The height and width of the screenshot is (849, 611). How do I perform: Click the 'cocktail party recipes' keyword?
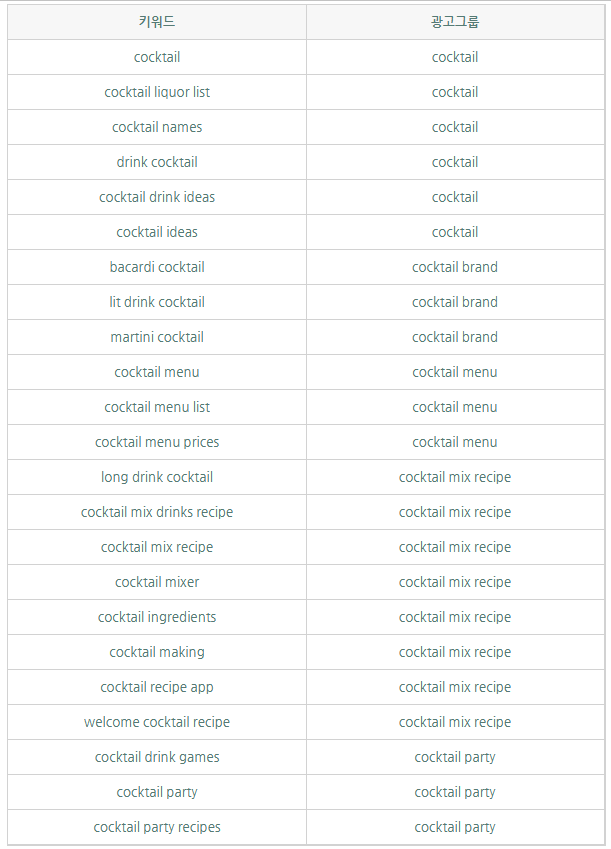coord(157,827)
